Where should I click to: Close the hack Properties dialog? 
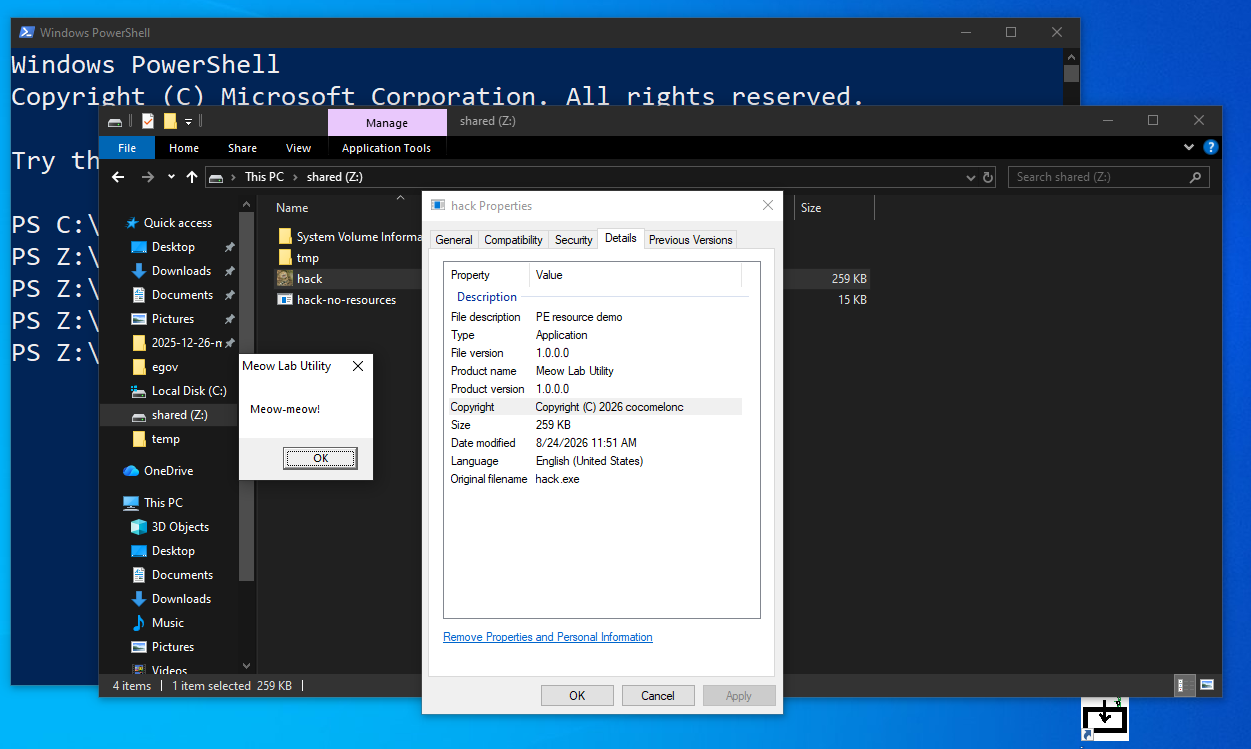(x=768, y=206)
